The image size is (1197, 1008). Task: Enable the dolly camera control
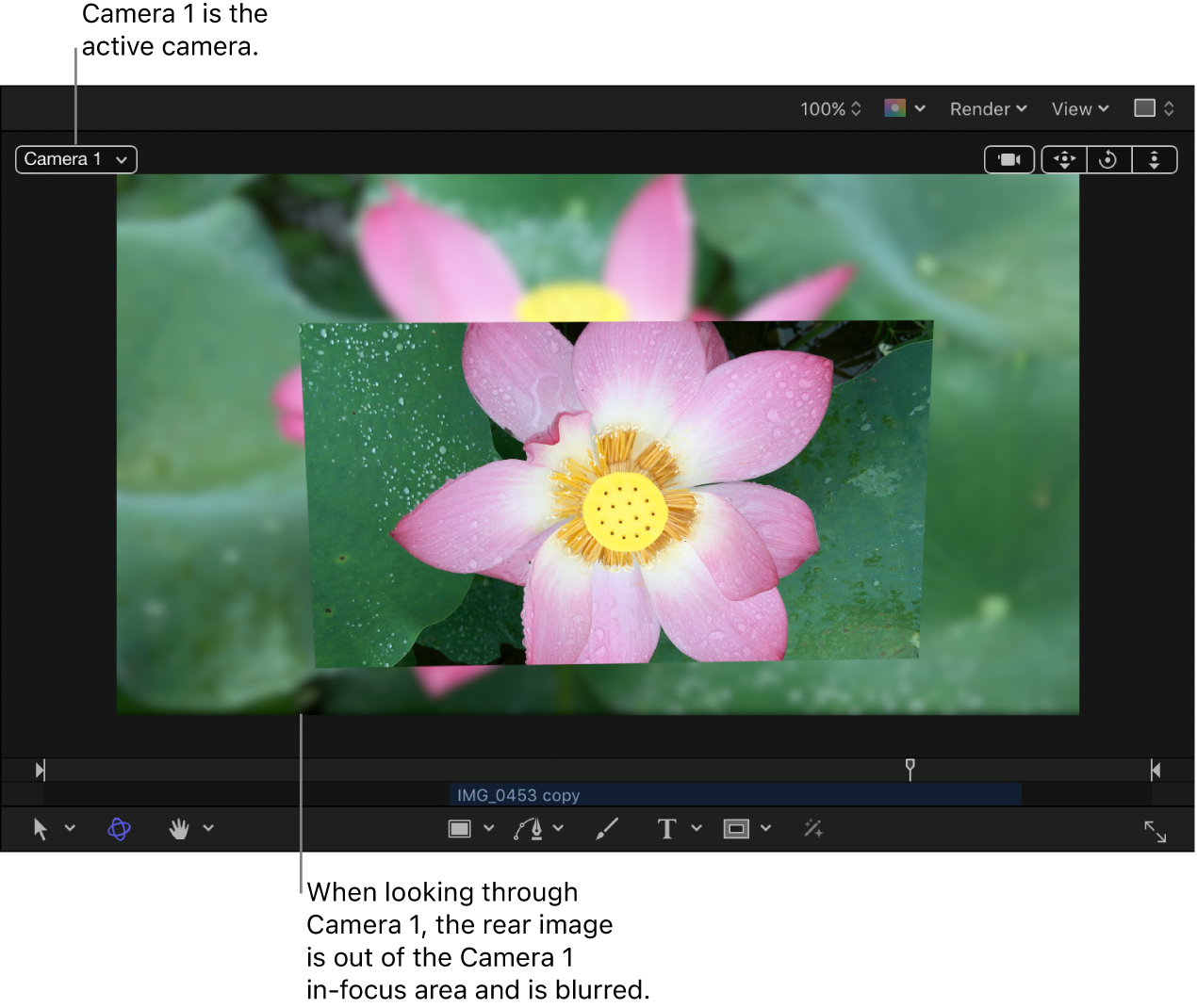coord(1155,159)
